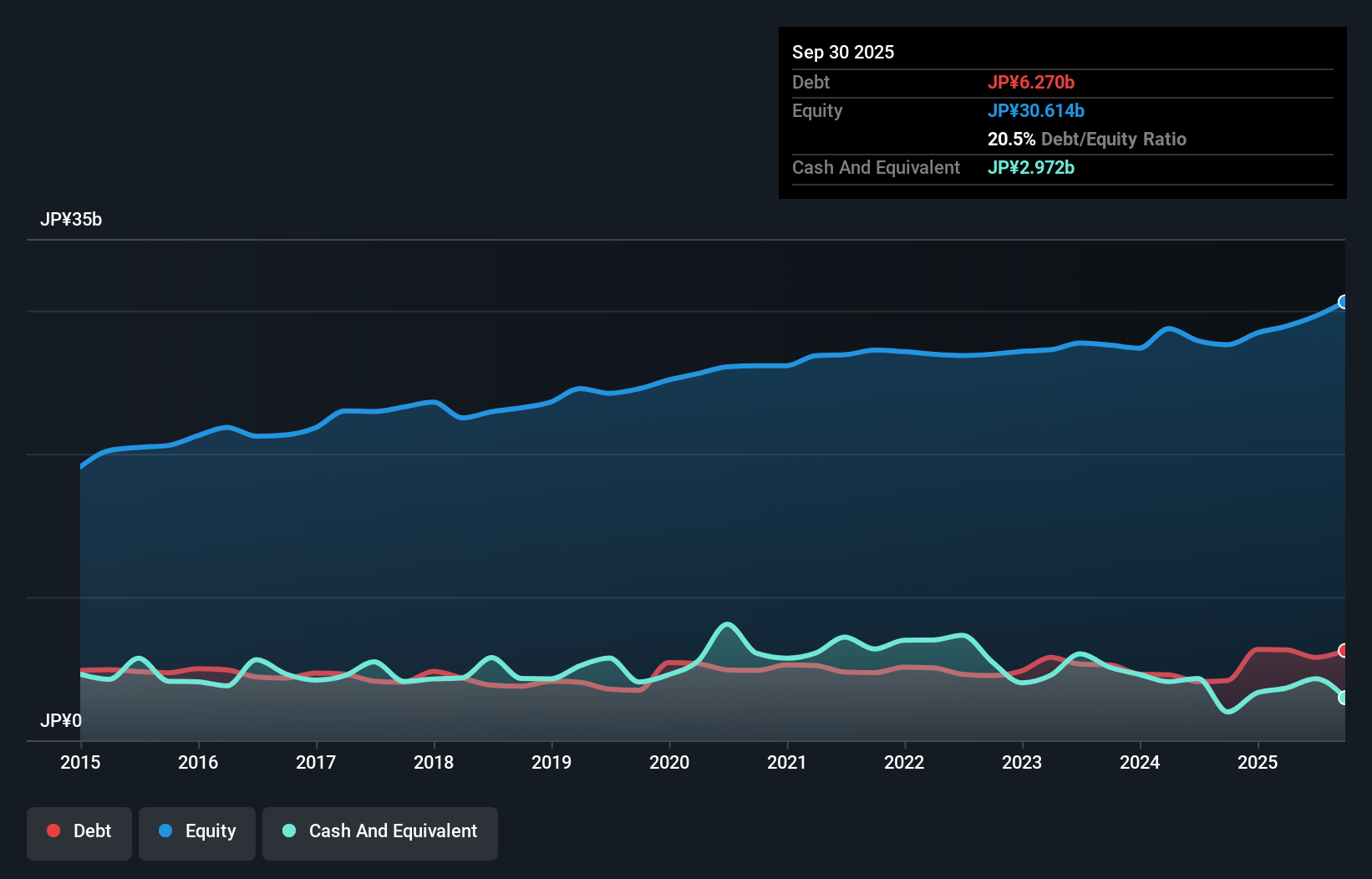Select the Equity line endpoint marker
The height and width of the screenshot is (879, 1372).
click(1344, 302)
